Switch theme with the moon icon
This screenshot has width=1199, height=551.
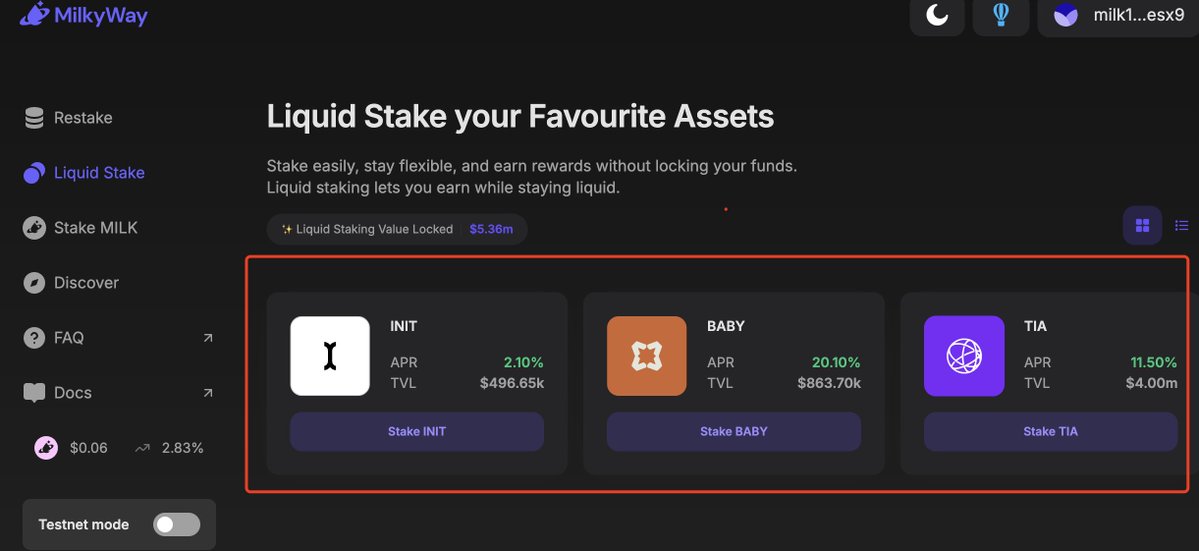coord(937,15)
